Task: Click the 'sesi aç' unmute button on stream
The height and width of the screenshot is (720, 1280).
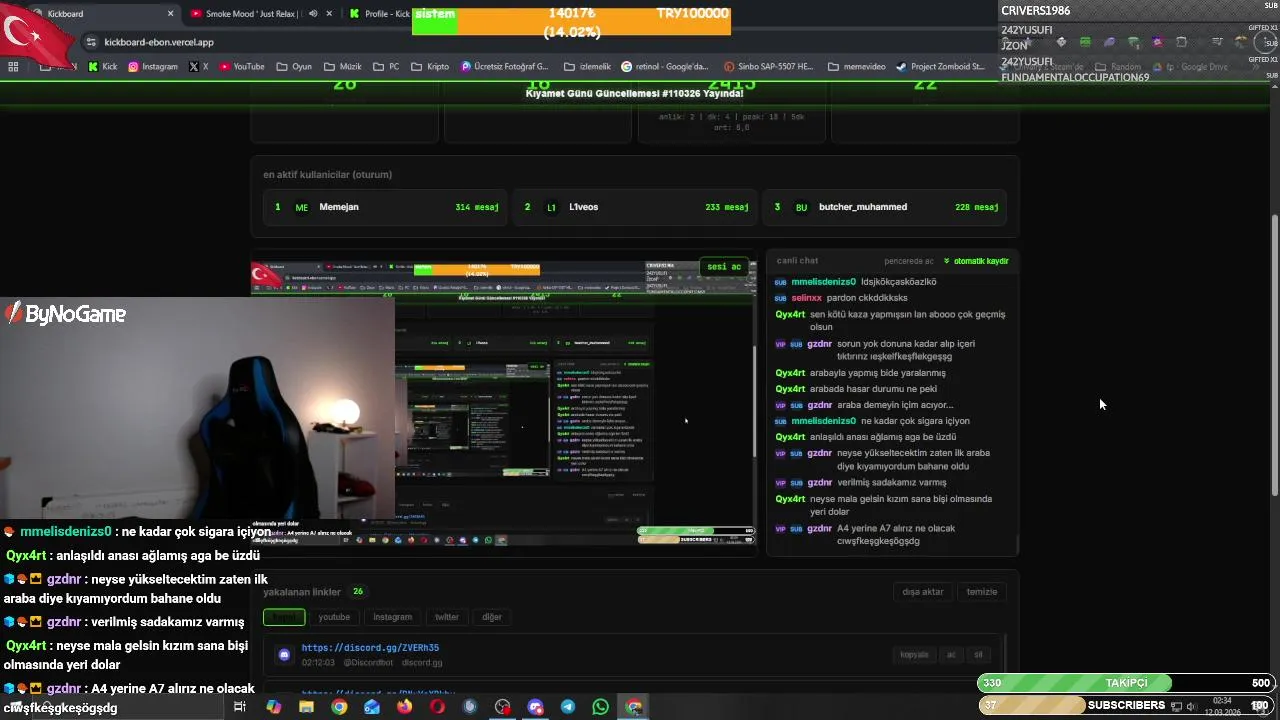Action: pyautogui.click(x=724, y=266)
